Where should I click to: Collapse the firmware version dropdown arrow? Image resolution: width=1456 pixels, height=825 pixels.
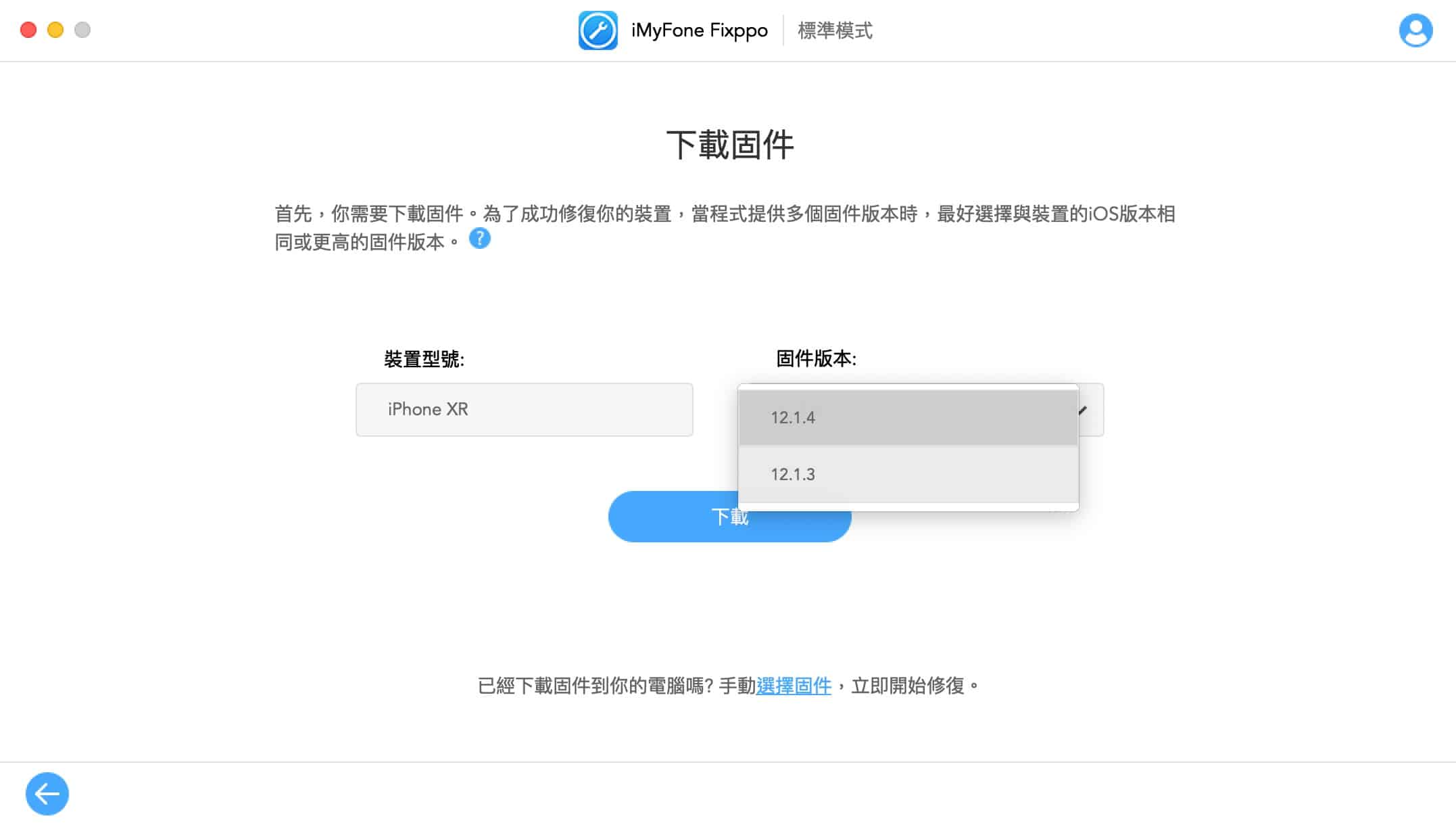tap(1084, 410)
